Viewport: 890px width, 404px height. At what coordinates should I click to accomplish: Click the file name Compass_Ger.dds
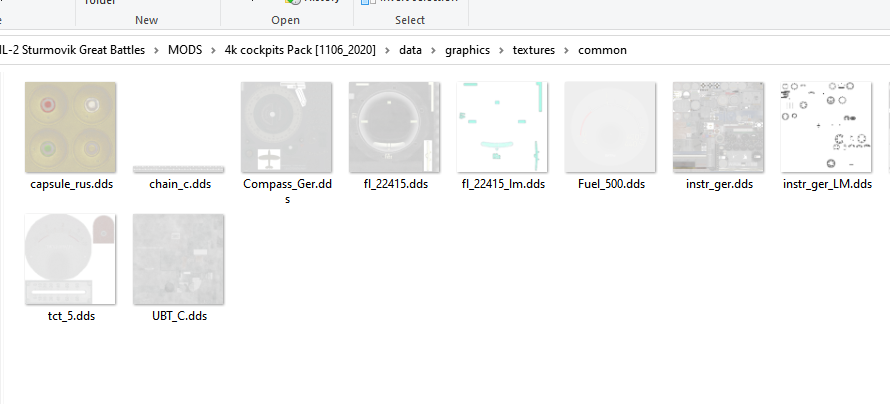[x=287, y=191]
